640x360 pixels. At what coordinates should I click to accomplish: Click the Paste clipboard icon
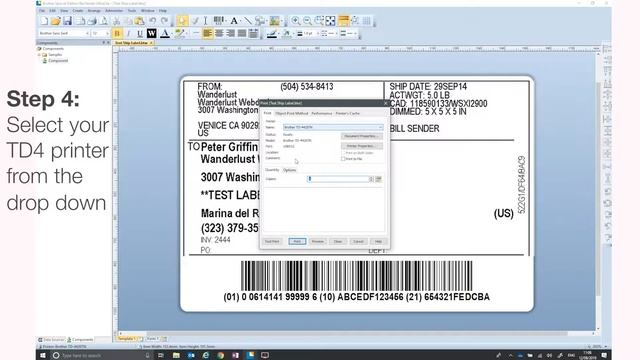(x=140, y=21)
